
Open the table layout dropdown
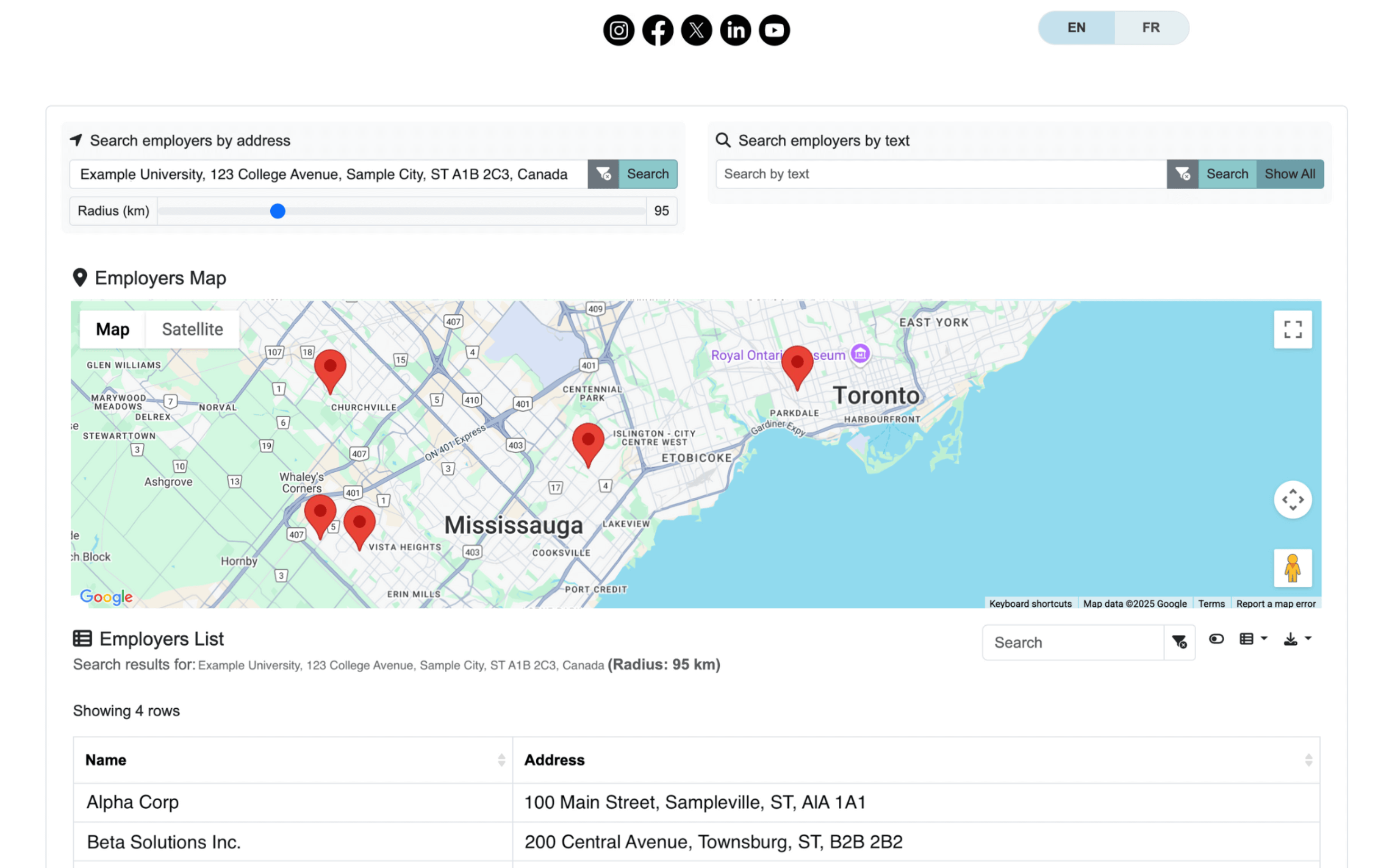pyautogui.click(x=1253, y=639)
